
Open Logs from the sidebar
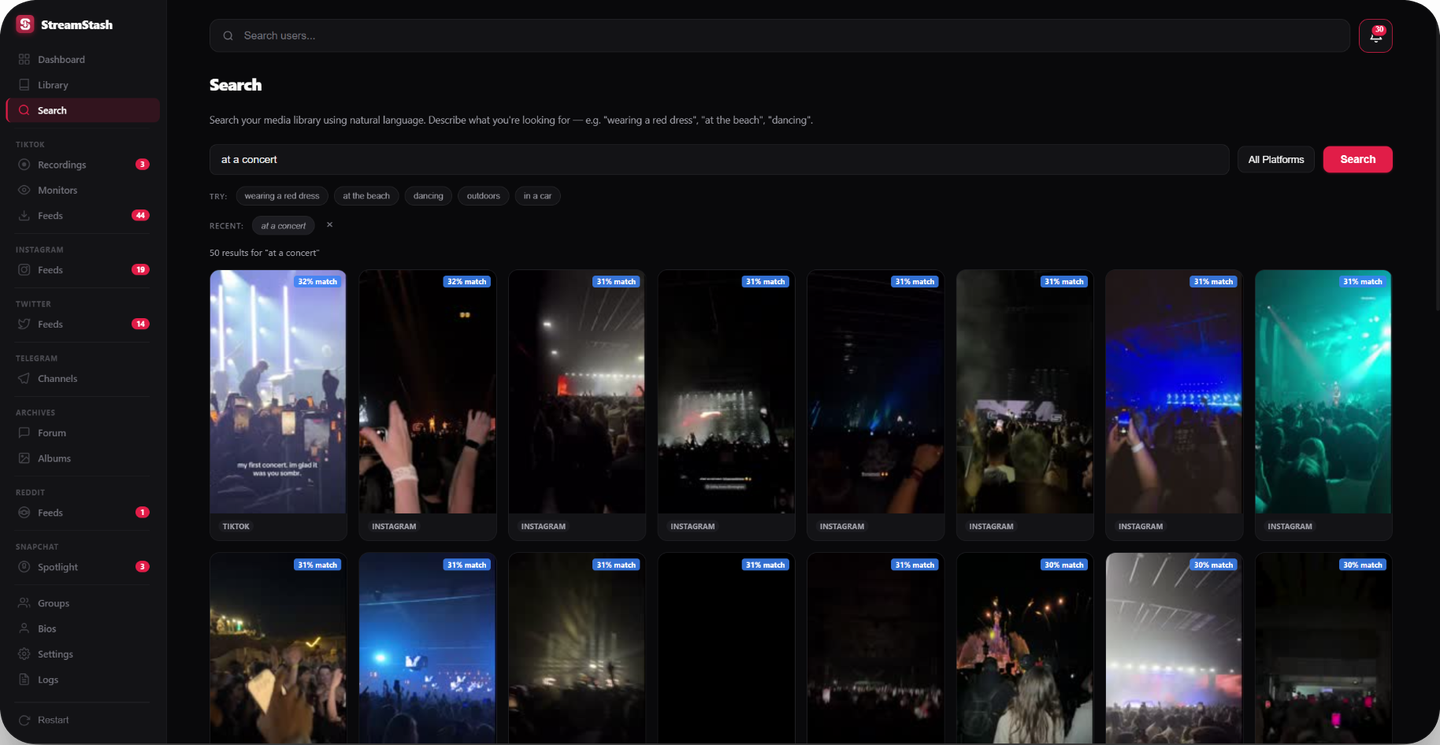coord(83,679)
